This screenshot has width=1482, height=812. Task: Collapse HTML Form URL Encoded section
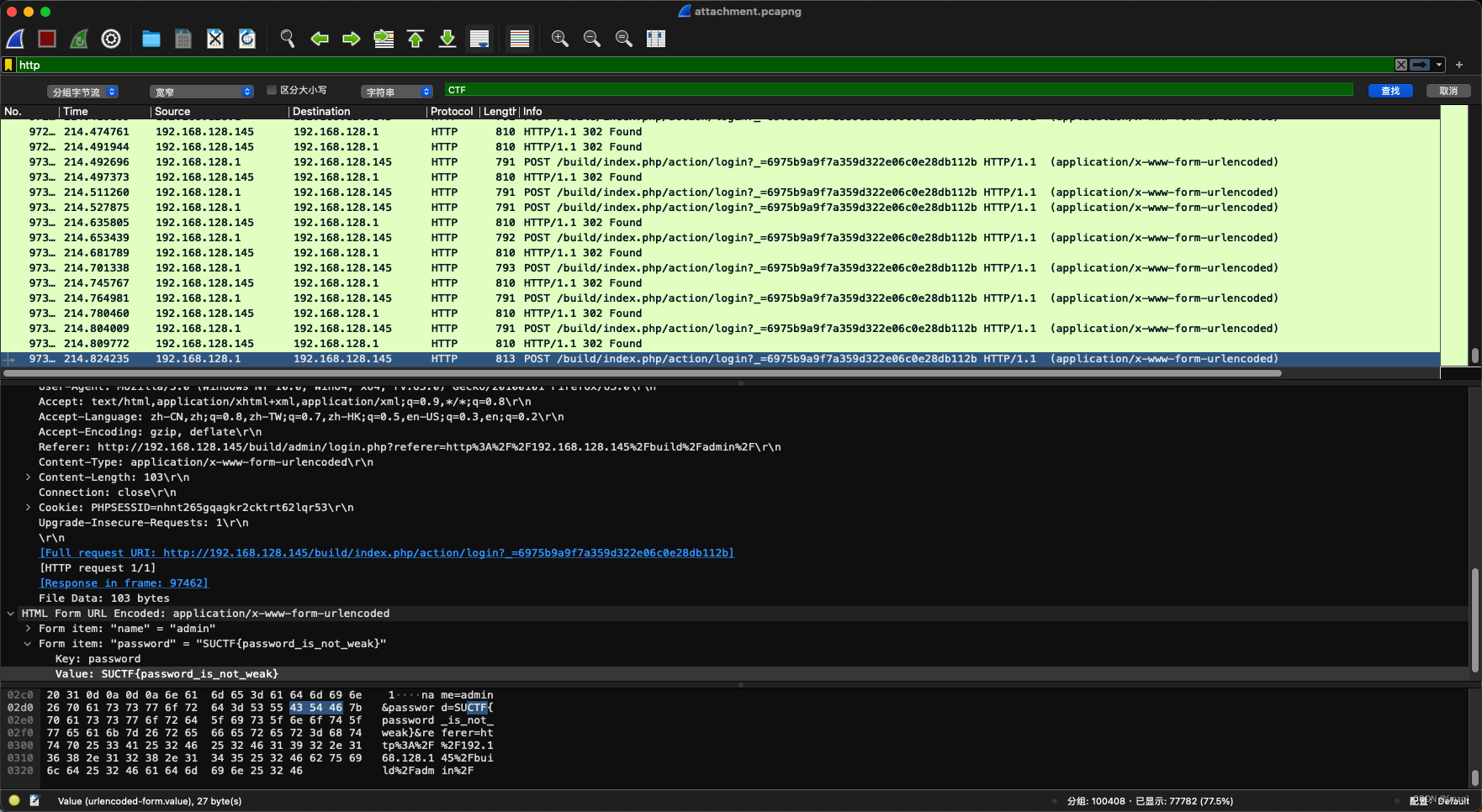click(11, 614)
